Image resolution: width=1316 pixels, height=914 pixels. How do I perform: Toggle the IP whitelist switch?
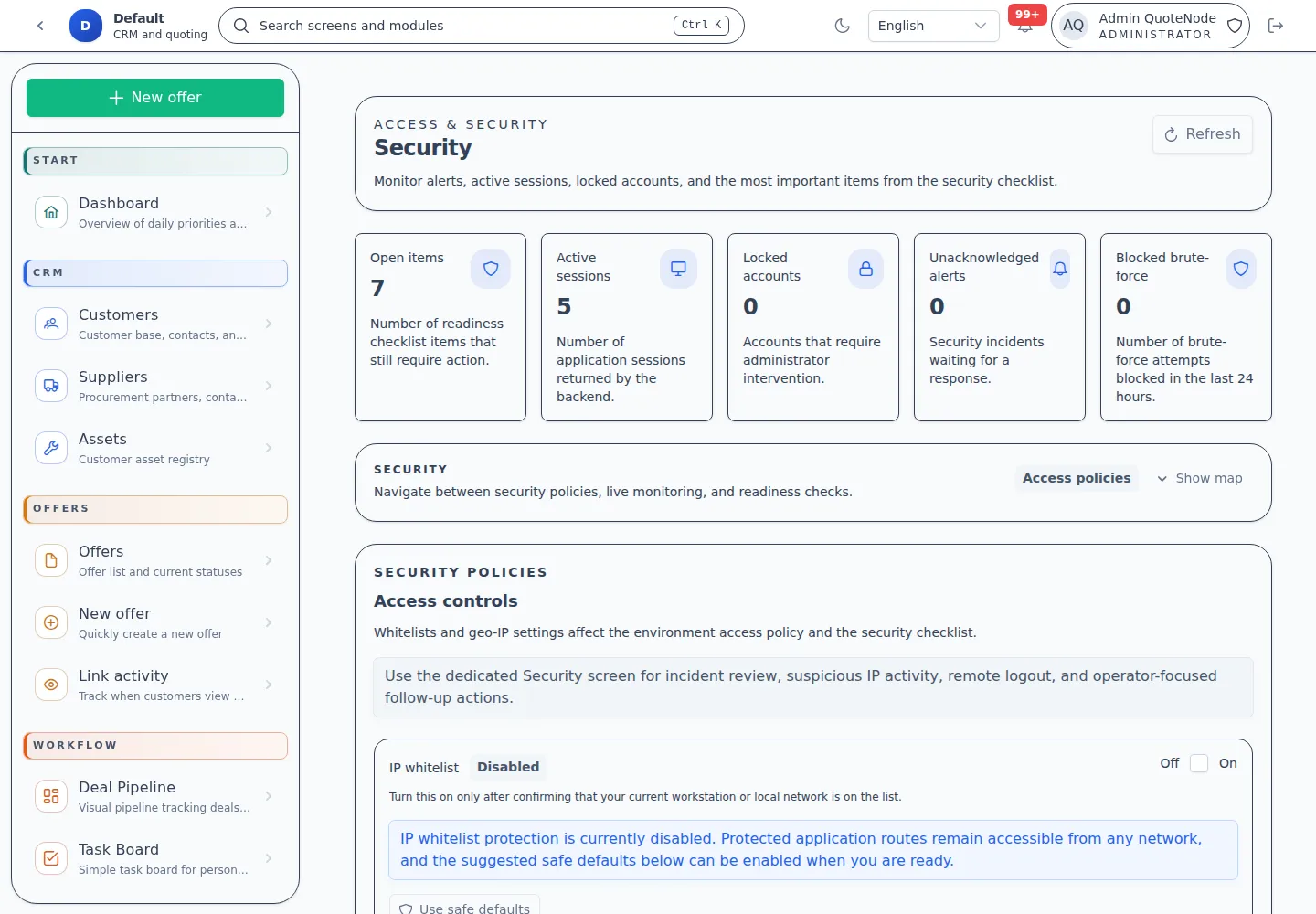1199,763
